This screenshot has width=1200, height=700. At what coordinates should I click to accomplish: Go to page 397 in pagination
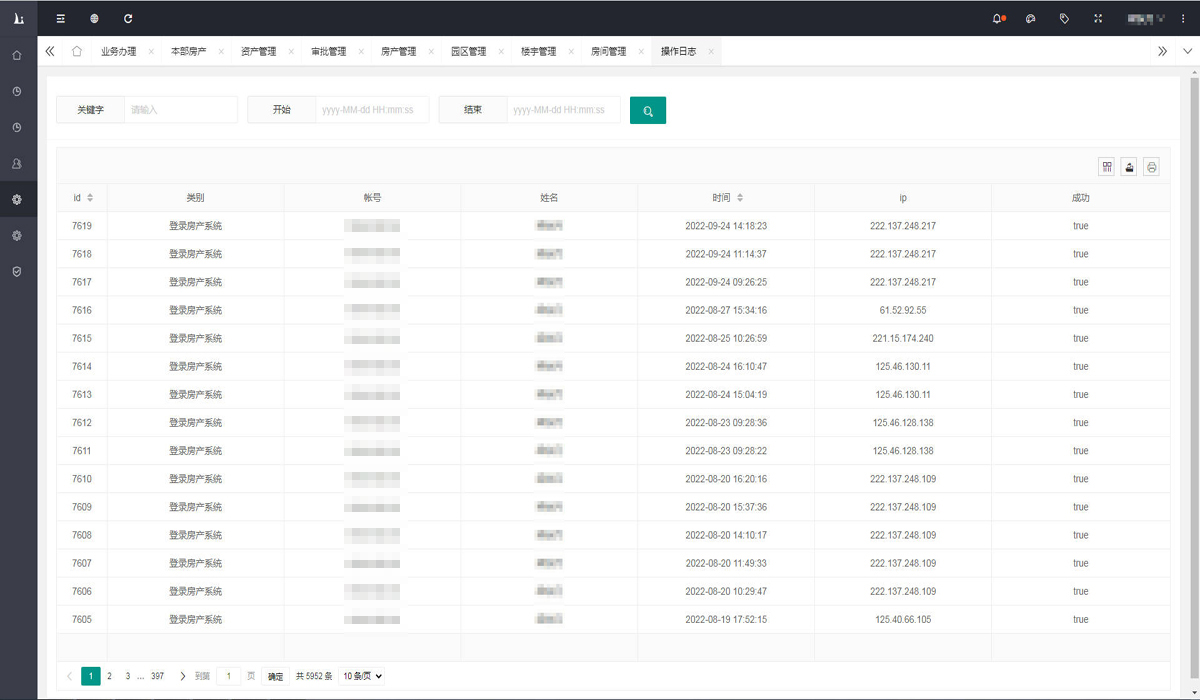157,676
